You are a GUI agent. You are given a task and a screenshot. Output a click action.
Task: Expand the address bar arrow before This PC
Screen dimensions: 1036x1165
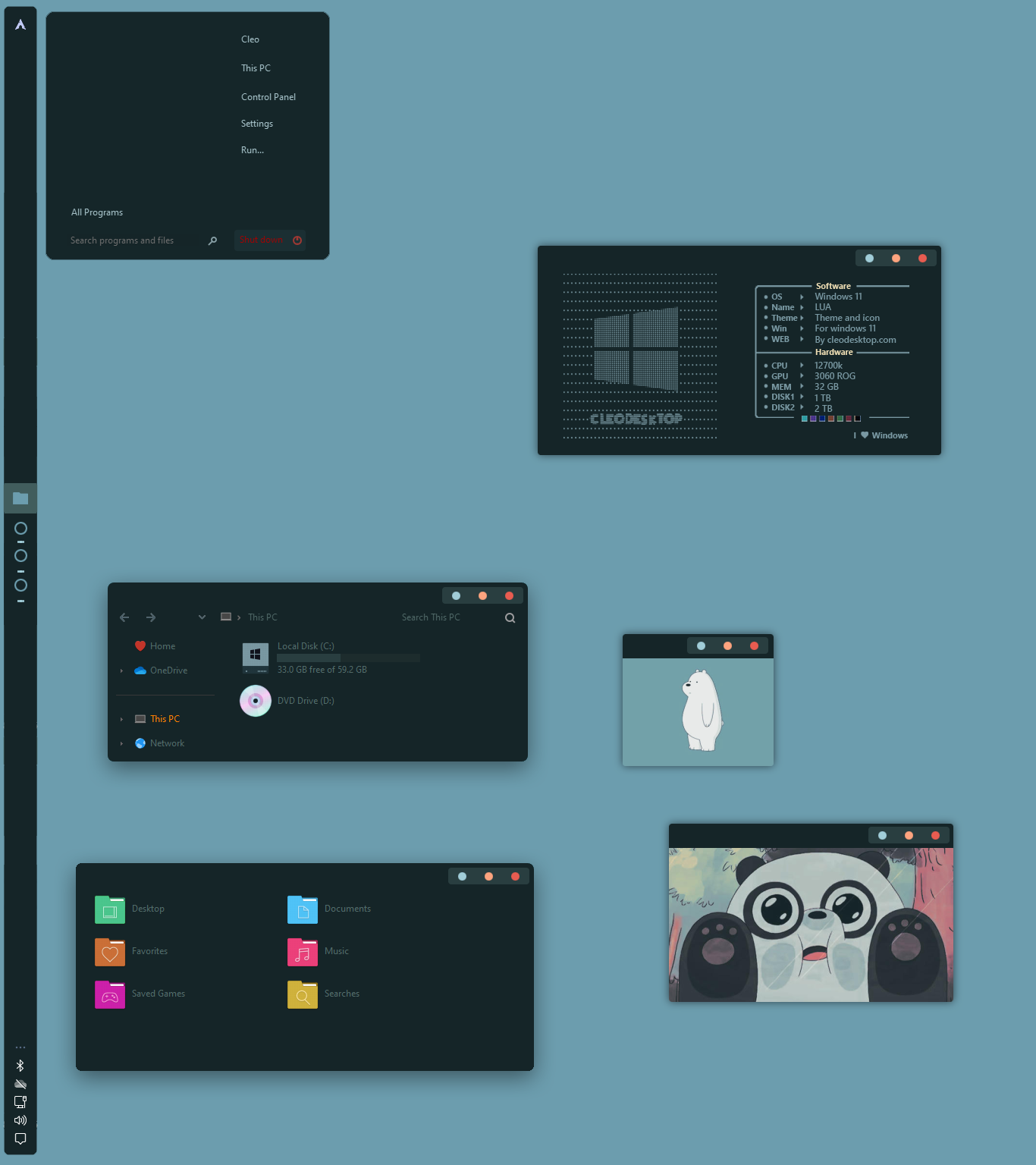tap(239, 617)
